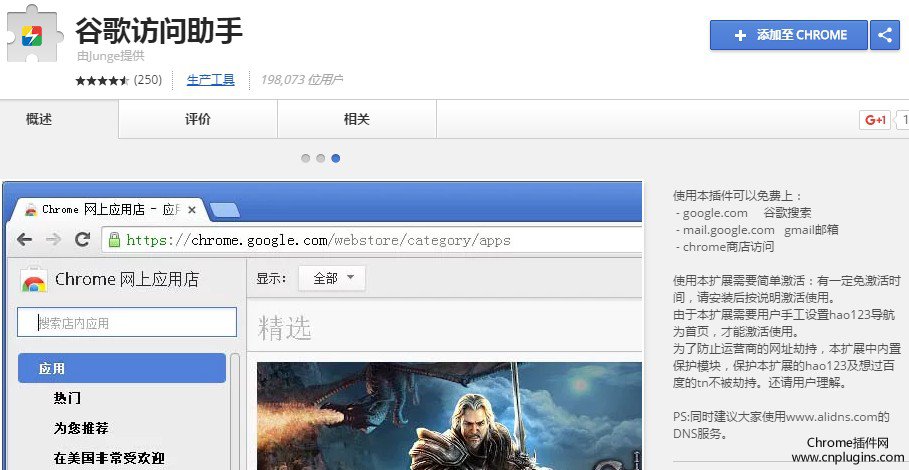Click the featured game banner image
This screenshot has height=470, width=909.
[x=449, y=416]
